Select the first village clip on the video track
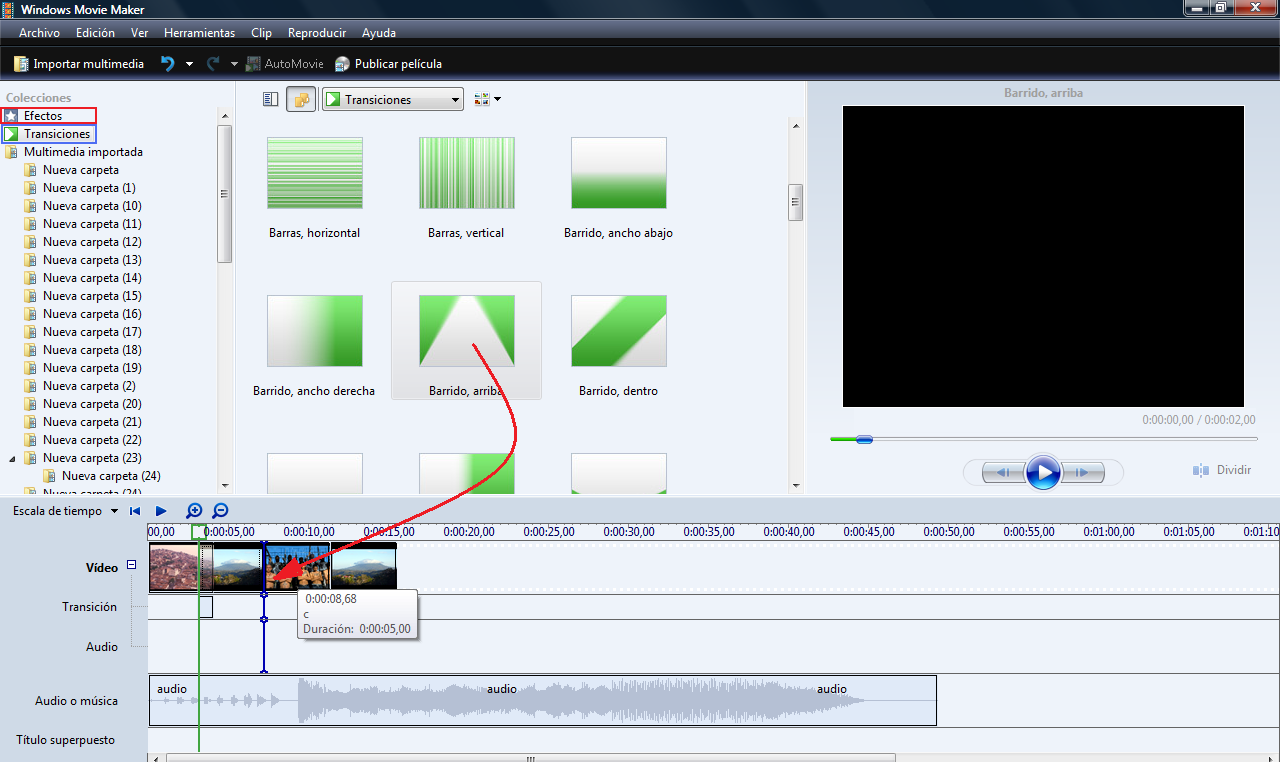Image resolution: width=1280 pixels, height=762 pixels. [x=175, y=567]
